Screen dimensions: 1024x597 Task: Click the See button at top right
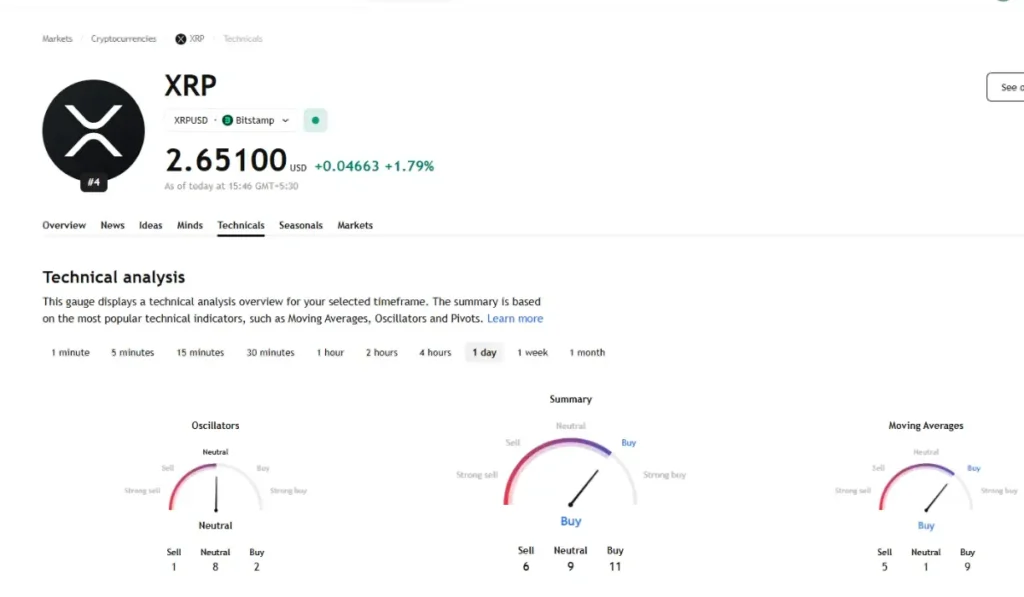pyautogui.click(x=1006, y=87)
